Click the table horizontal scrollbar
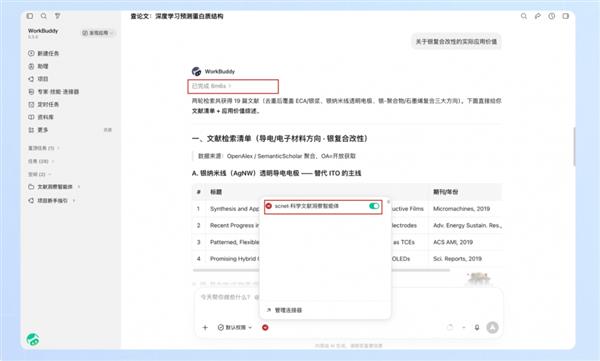 tap(321, 270)
